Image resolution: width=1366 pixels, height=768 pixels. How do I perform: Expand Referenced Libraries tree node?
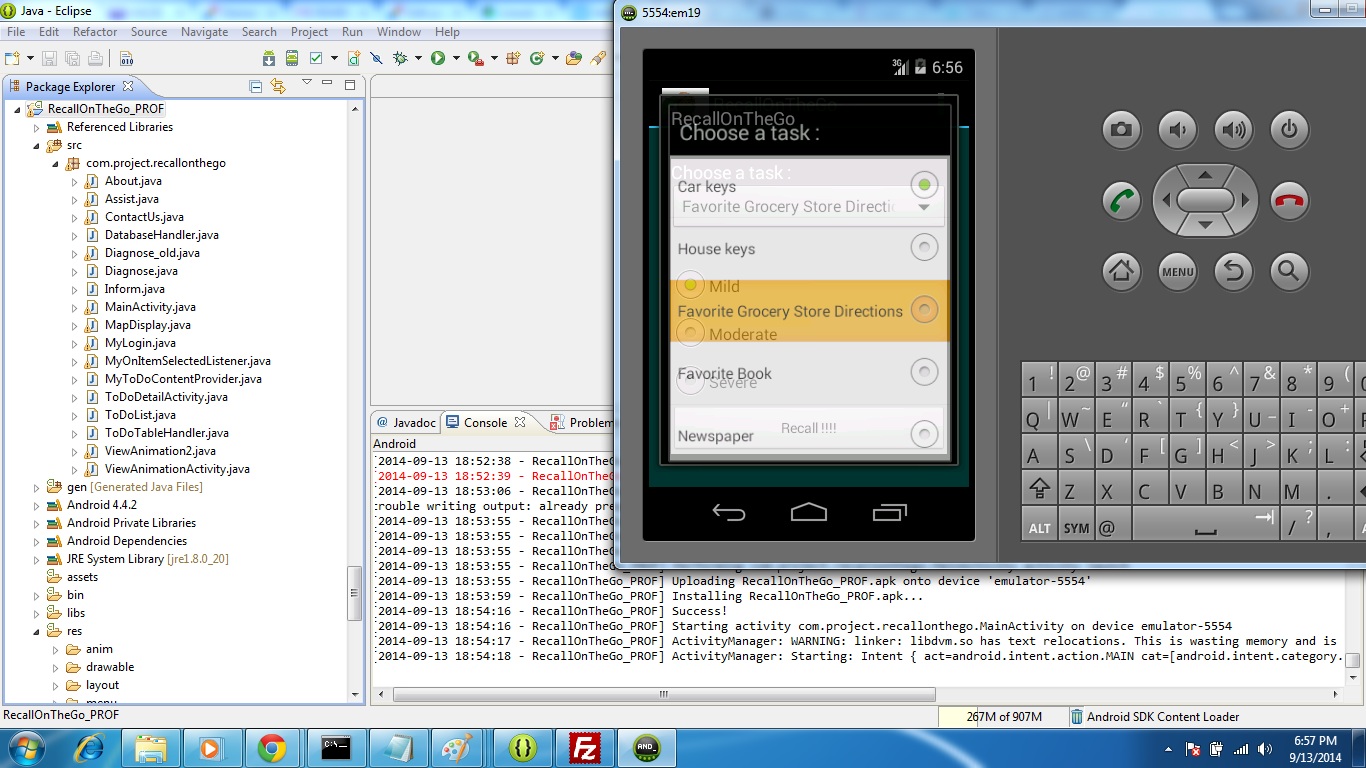click(36, 127)
